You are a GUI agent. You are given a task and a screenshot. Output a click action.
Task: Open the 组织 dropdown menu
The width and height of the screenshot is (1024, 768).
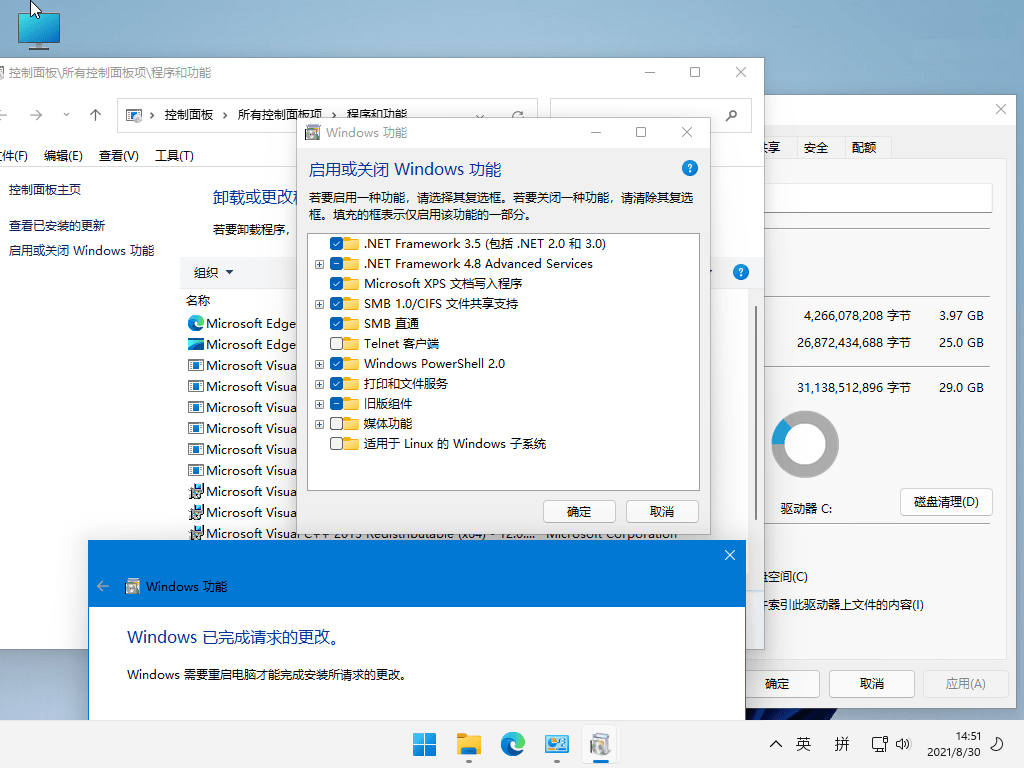tap(214, 272)
